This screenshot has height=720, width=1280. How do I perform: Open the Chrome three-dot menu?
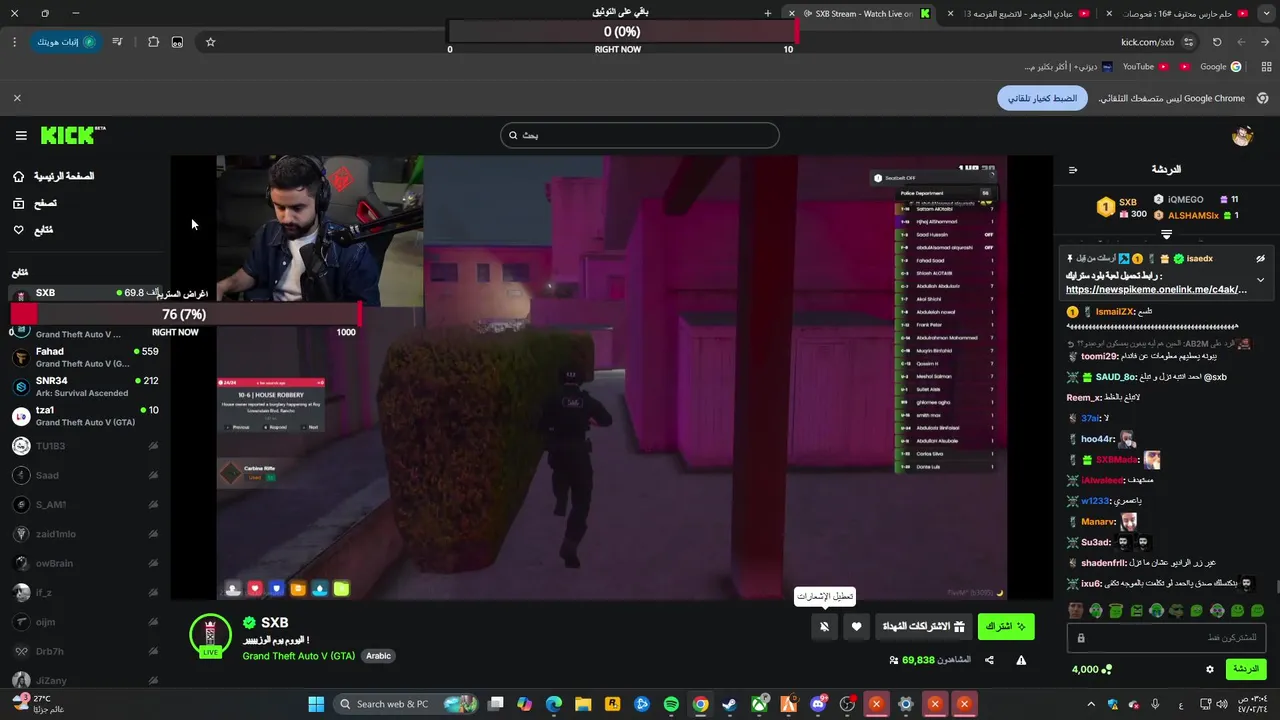[x=14, y=42]
